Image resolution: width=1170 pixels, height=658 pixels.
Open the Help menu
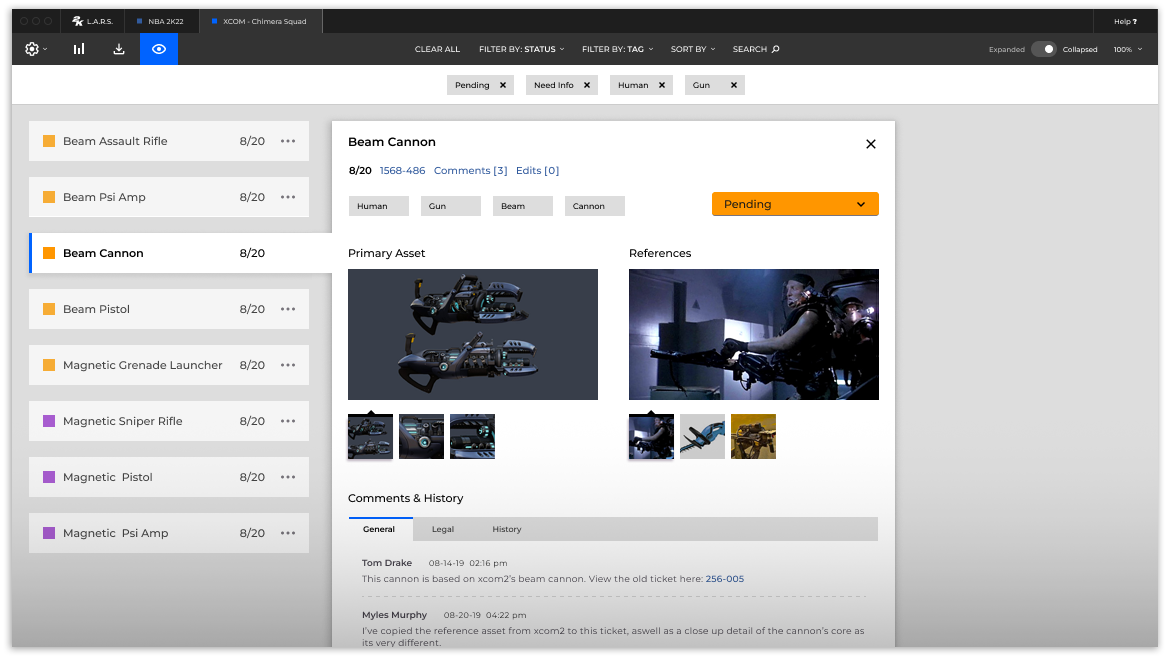coord(1125,22)
